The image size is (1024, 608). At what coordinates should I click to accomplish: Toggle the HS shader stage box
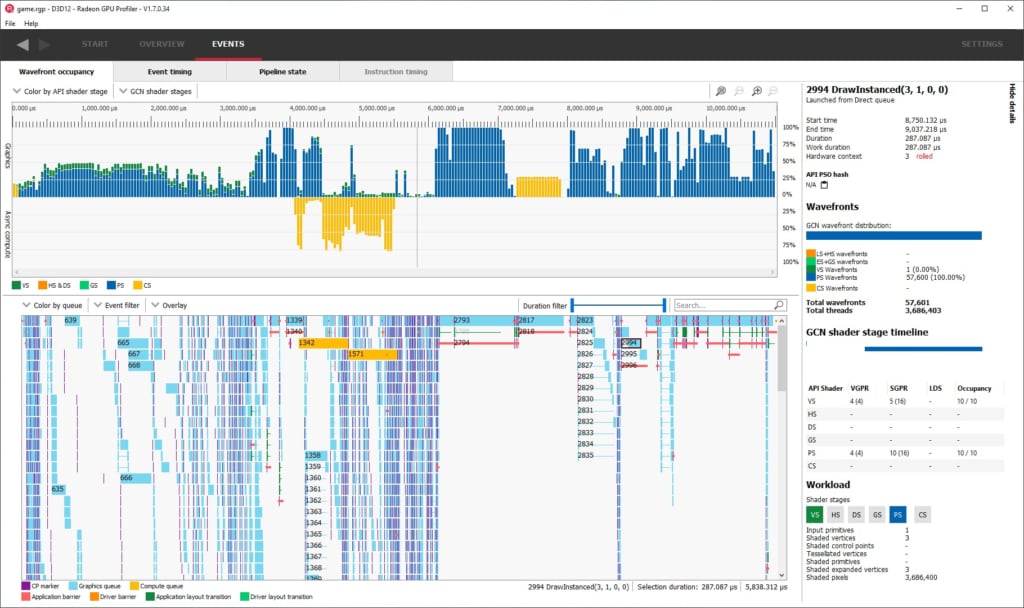[x=836, y=514]
